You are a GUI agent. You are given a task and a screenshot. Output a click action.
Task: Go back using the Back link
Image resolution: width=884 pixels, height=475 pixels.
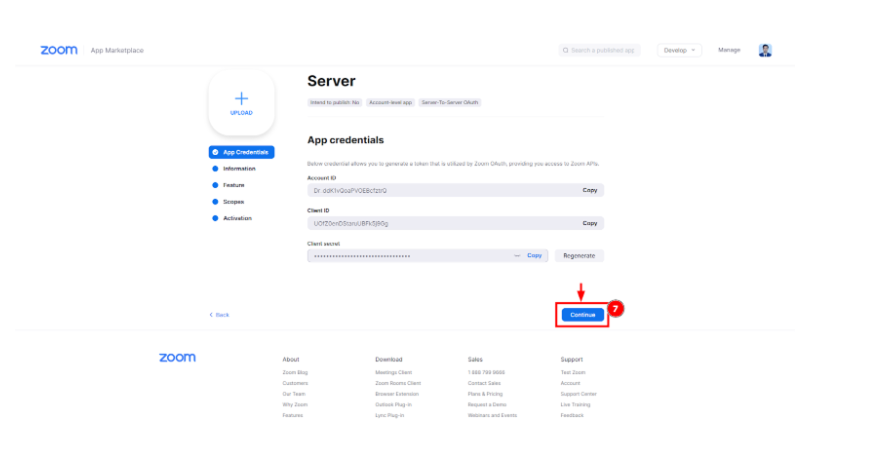(220, 315)
